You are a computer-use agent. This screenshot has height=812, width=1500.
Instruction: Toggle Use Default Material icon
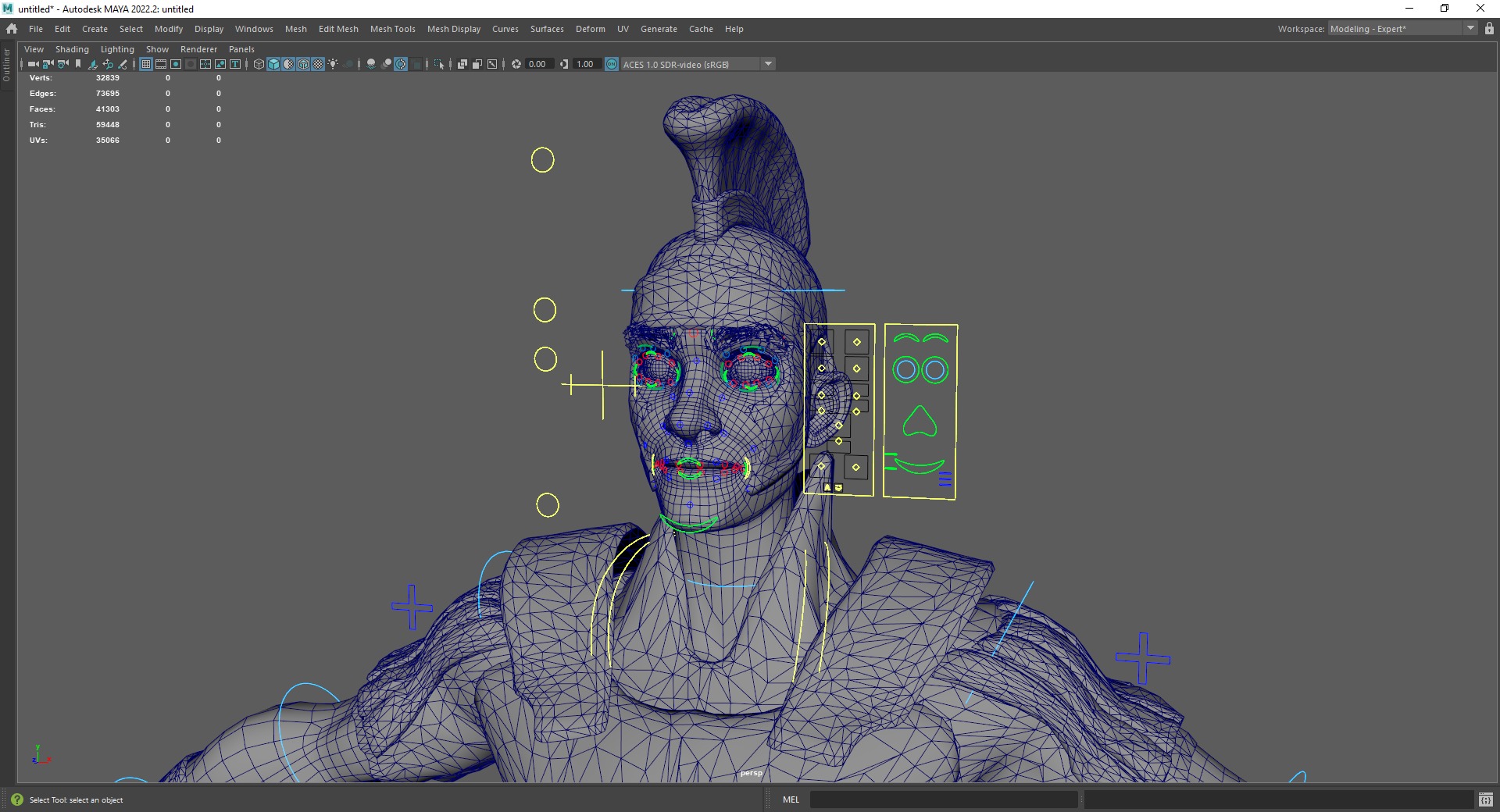pyautogui.click(x=288, y=64)
